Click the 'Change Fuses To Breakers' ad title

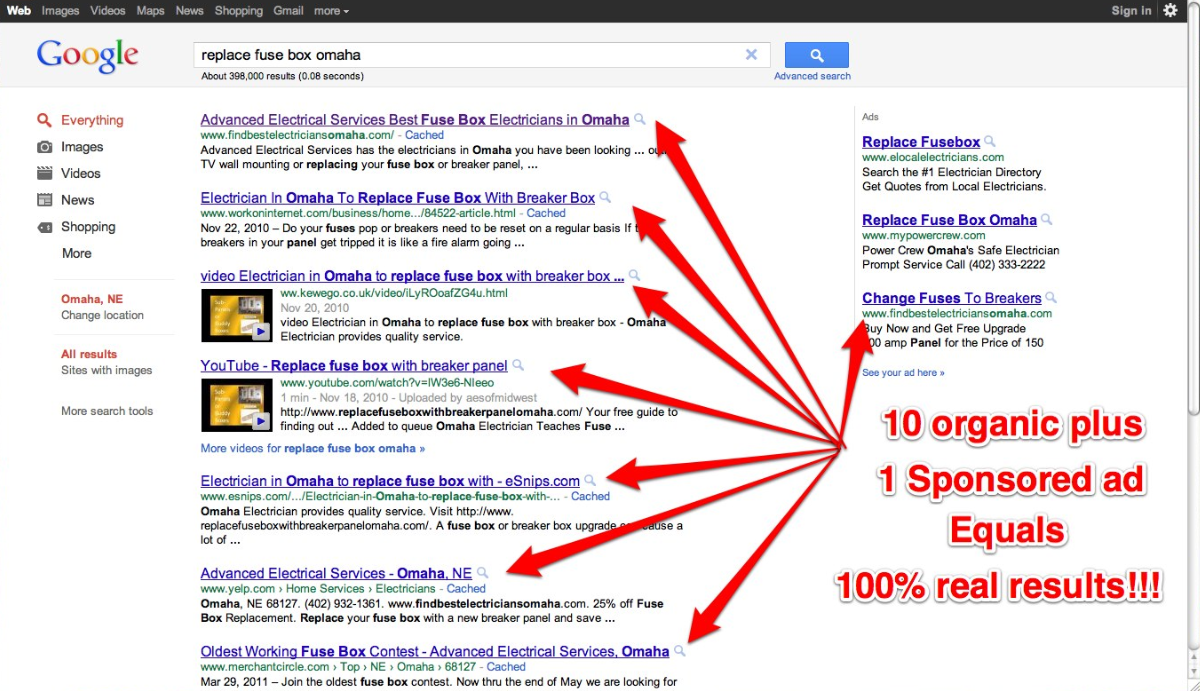(x=952, y=298)
